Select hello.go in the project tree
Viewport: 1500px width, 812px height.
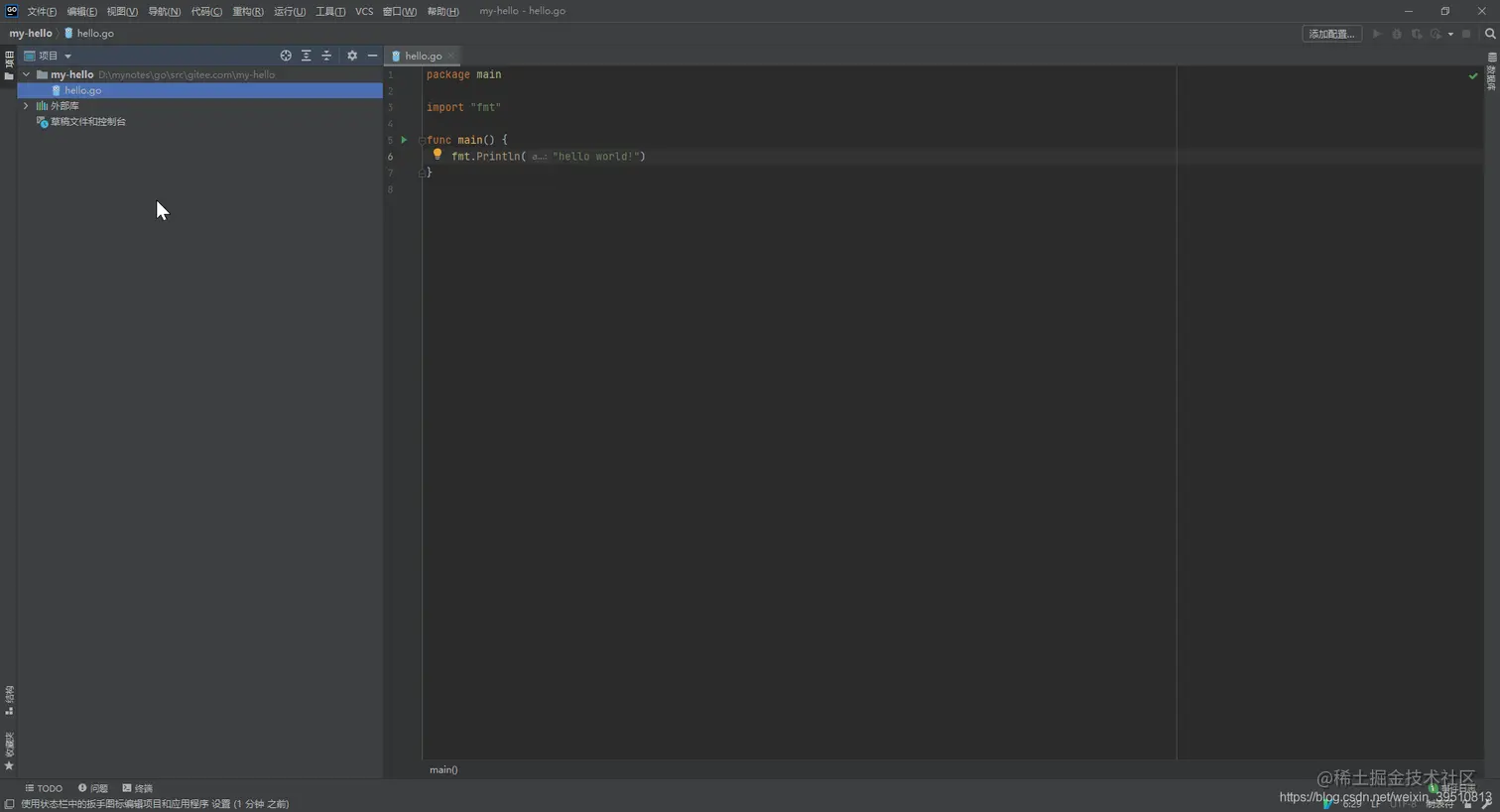point(199,90)
